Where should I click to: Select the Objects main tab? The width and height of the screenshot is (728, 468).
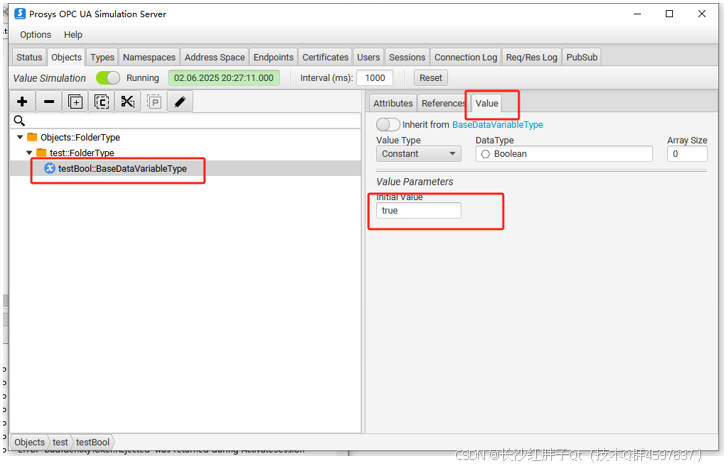pos(66,57)
